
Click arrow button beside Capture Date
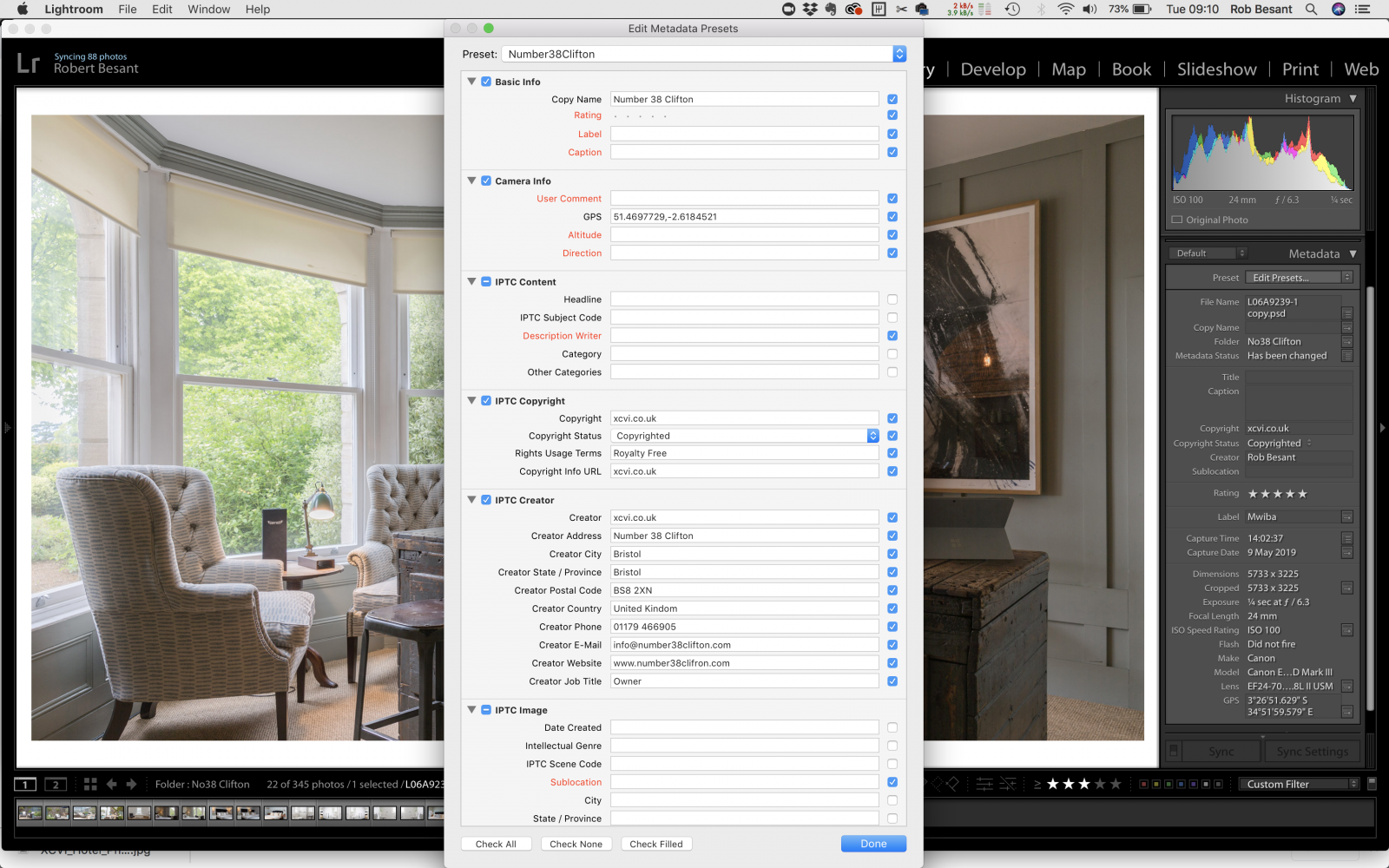tap(1347, 553)
